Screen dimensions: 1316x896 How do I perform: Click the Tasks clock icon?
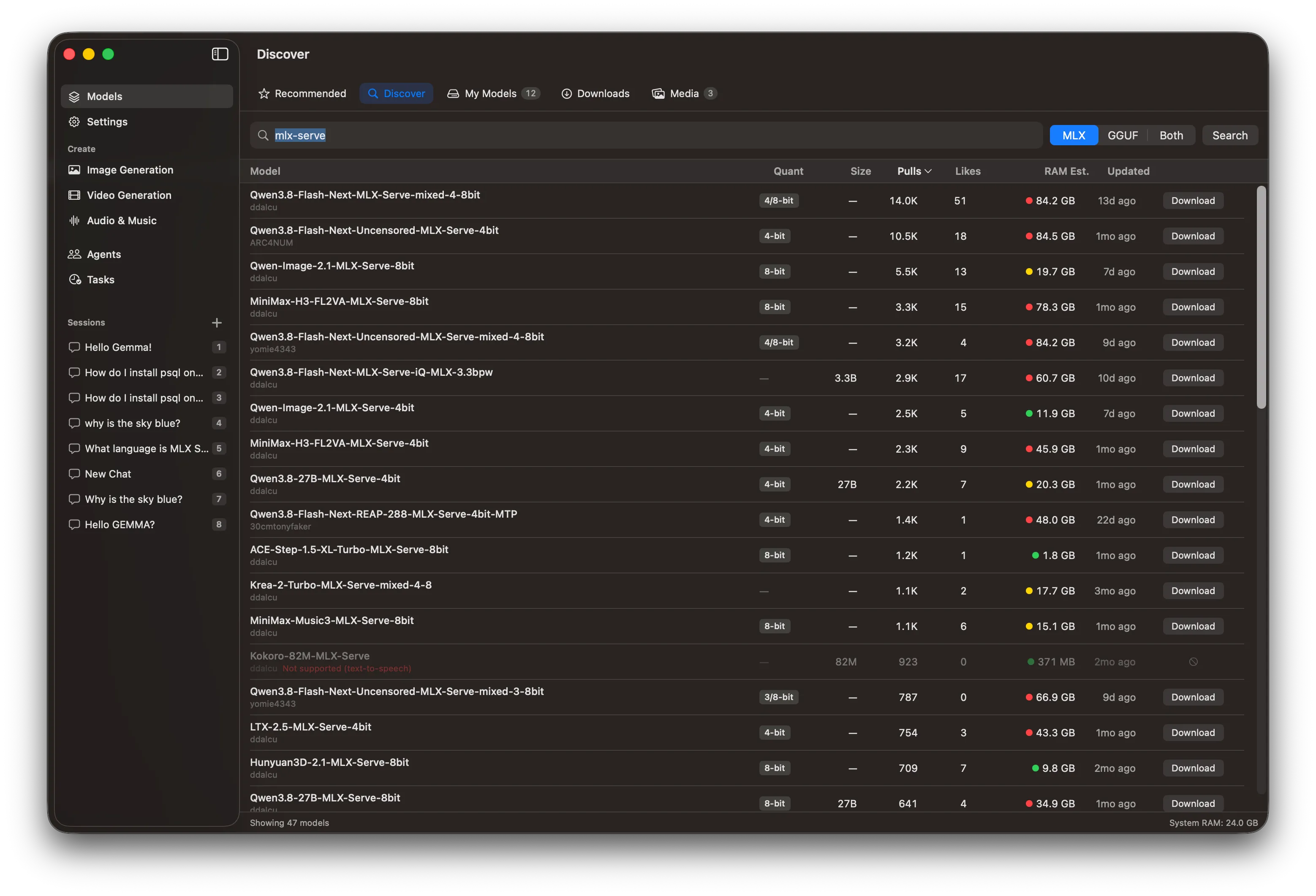coord(75,280)
